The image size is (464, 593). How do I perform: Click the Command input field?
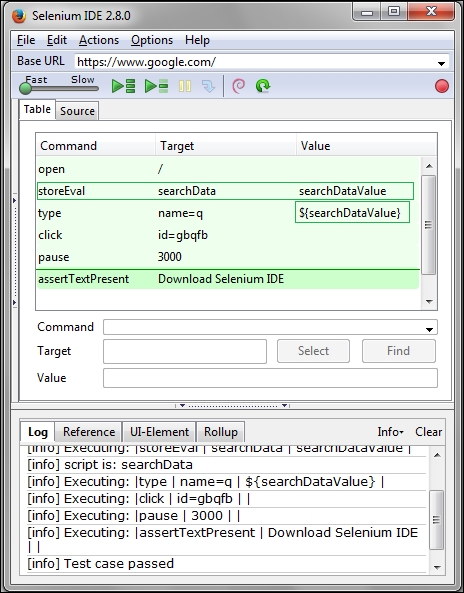[263, 327]
